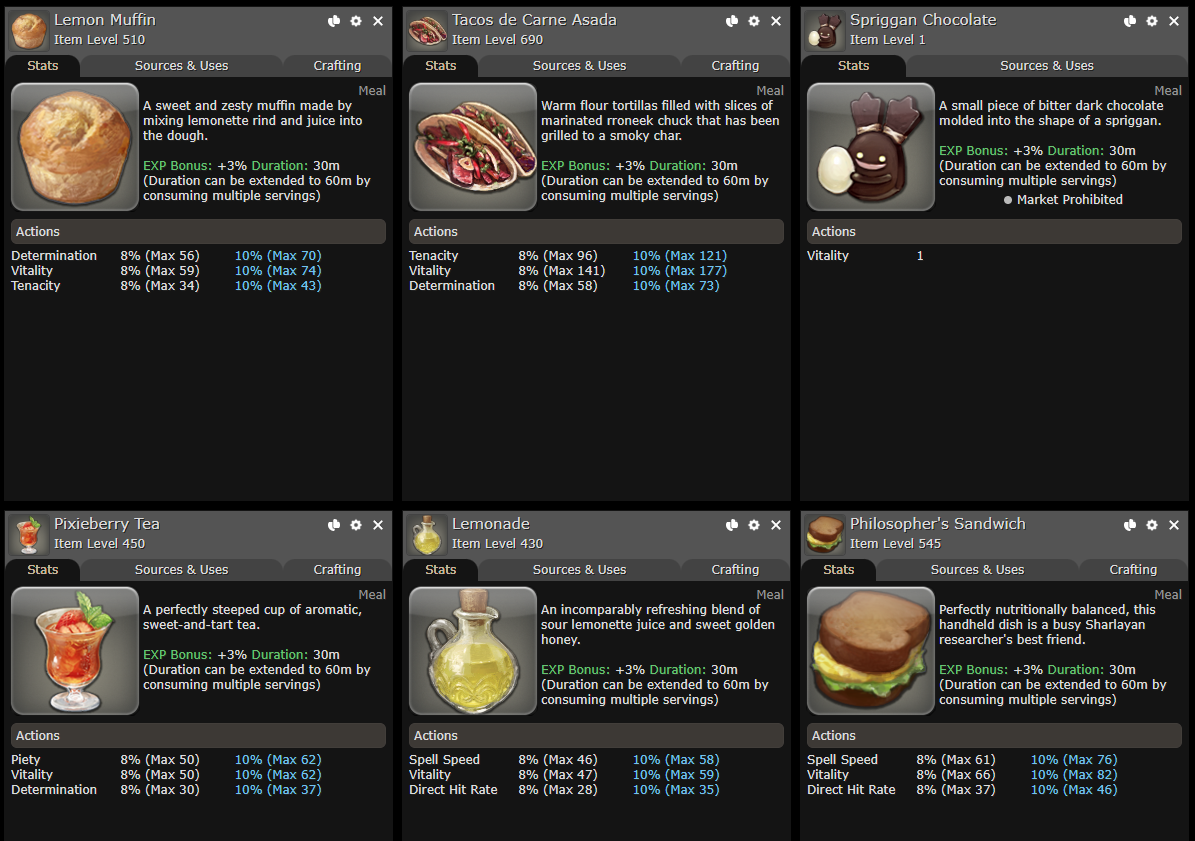1195x841 pixels.
Task: Click the small Lemon Muffin header icon
Action: tap(28, 30)
